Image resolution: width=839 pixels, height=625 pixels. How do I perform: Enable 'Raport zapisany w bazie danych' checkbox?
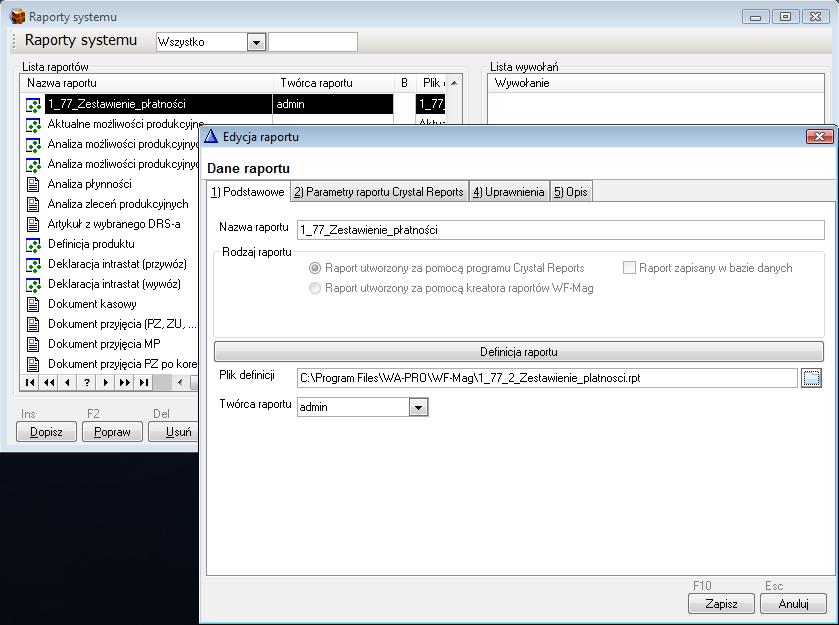tap(630, 268)
